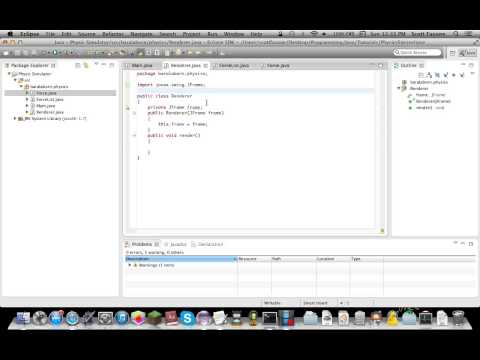Open Package Explorer view menu triangle
The image size is (480, 360).
tap(96, 64)
